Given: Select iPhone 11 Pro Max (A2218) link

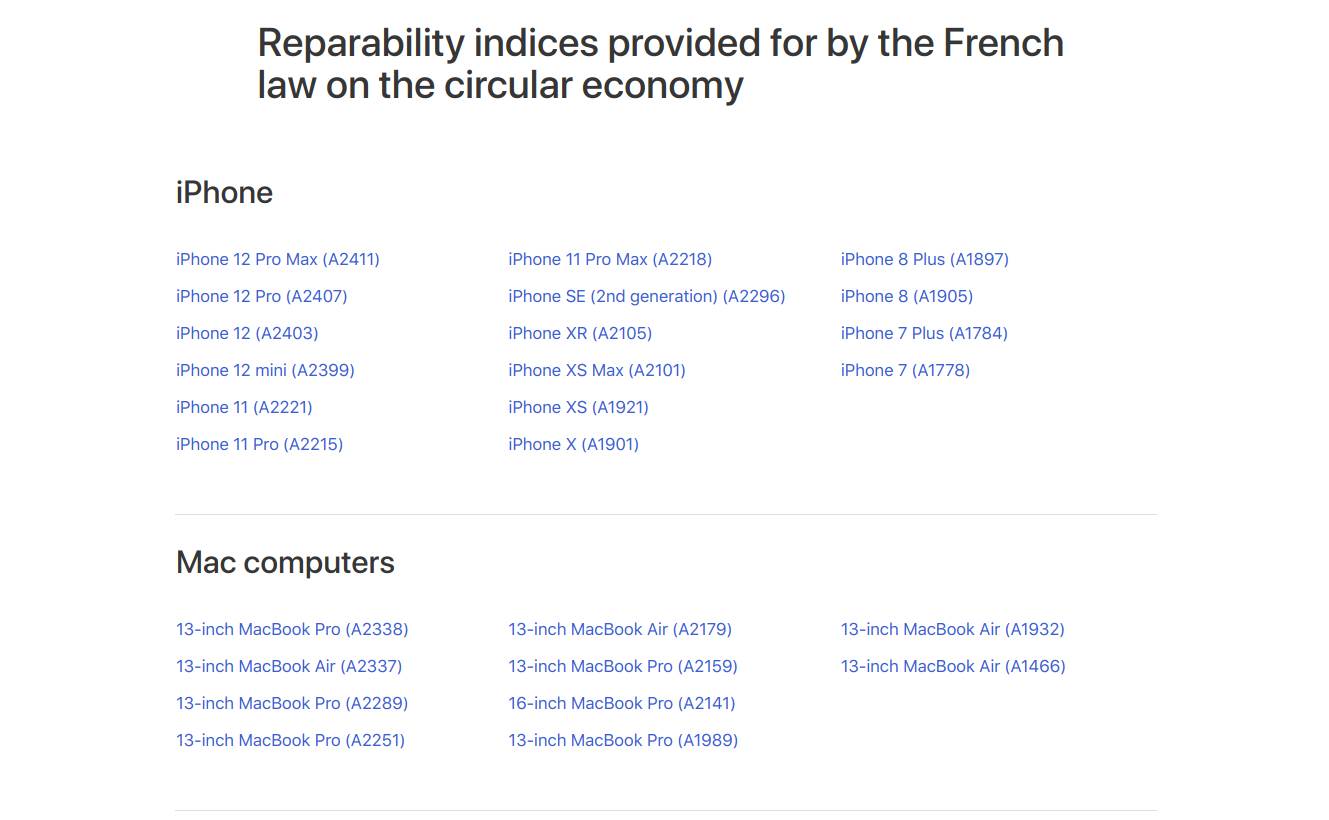Looking at the screenshot, I should [610, 259].
